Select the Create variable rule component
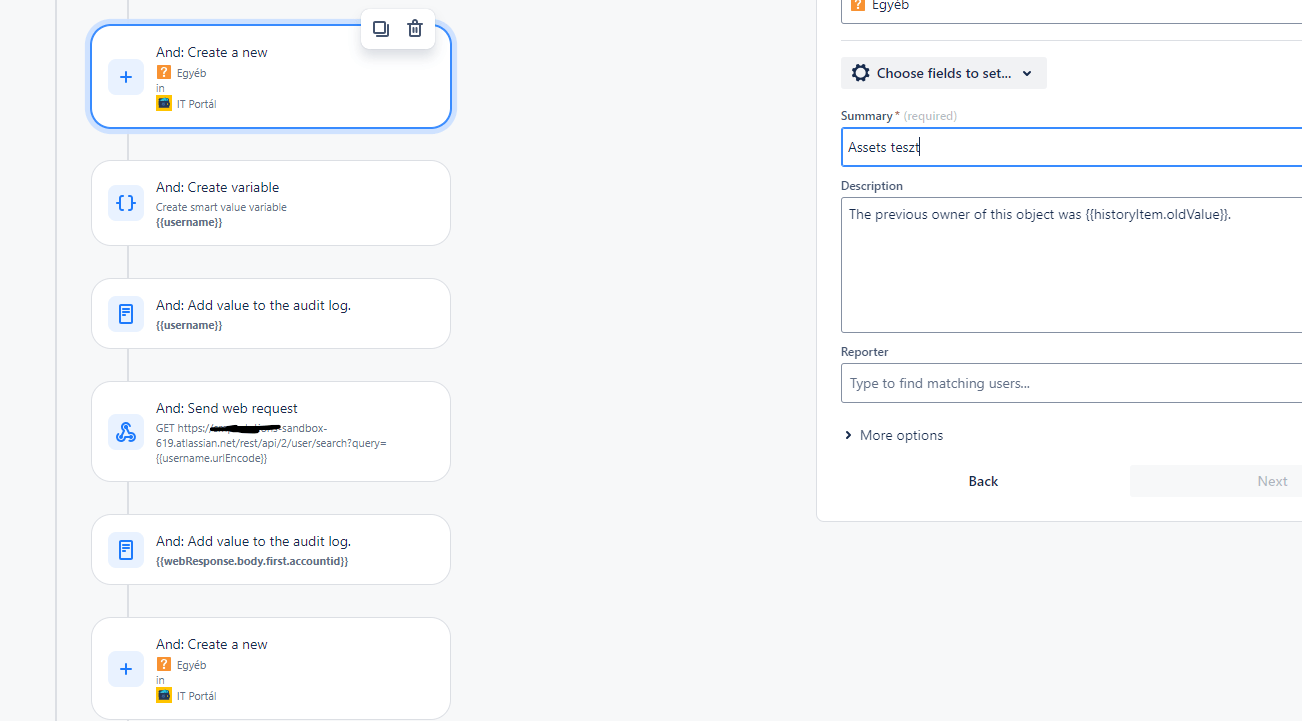 270,203
